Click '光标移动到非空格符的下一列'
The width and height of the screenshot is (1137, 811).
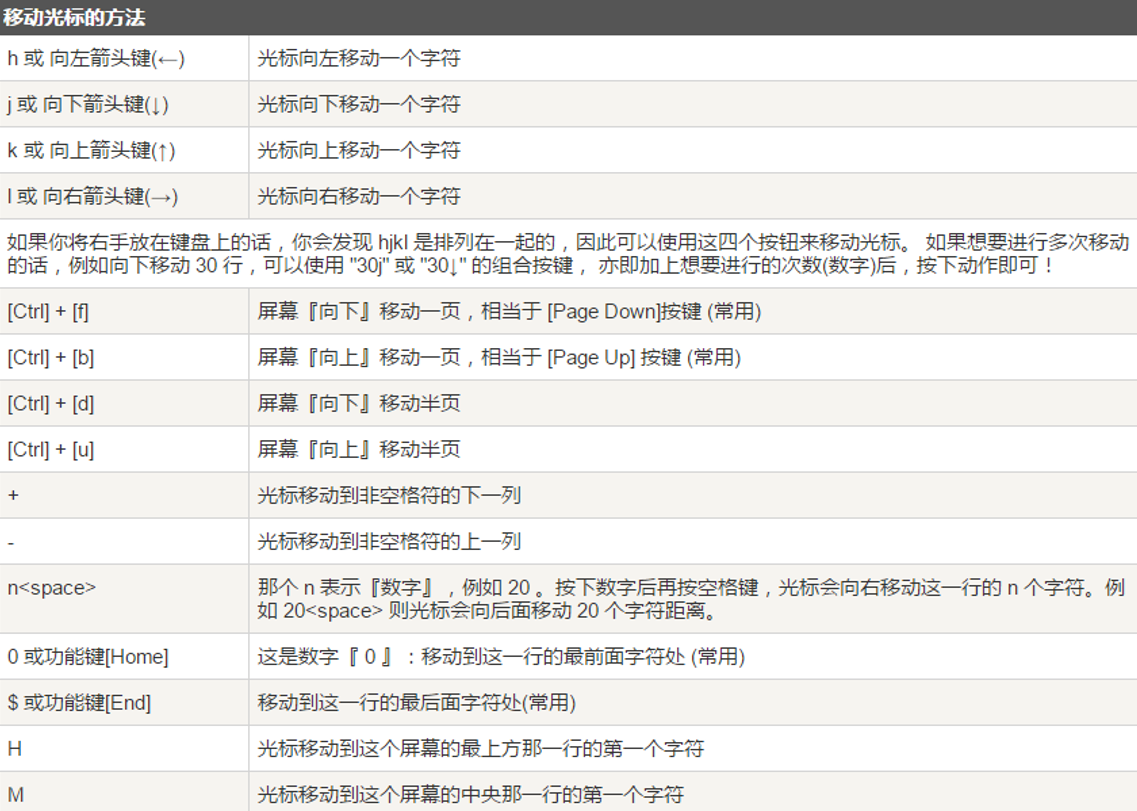click(x=389, y=495)
